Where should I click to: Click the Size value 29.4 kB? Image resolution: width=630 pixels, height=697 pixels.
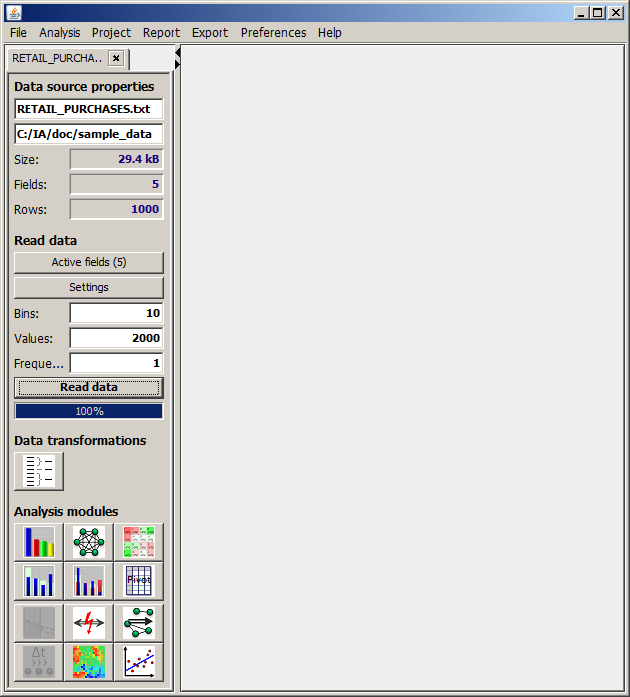click(116, 159)
